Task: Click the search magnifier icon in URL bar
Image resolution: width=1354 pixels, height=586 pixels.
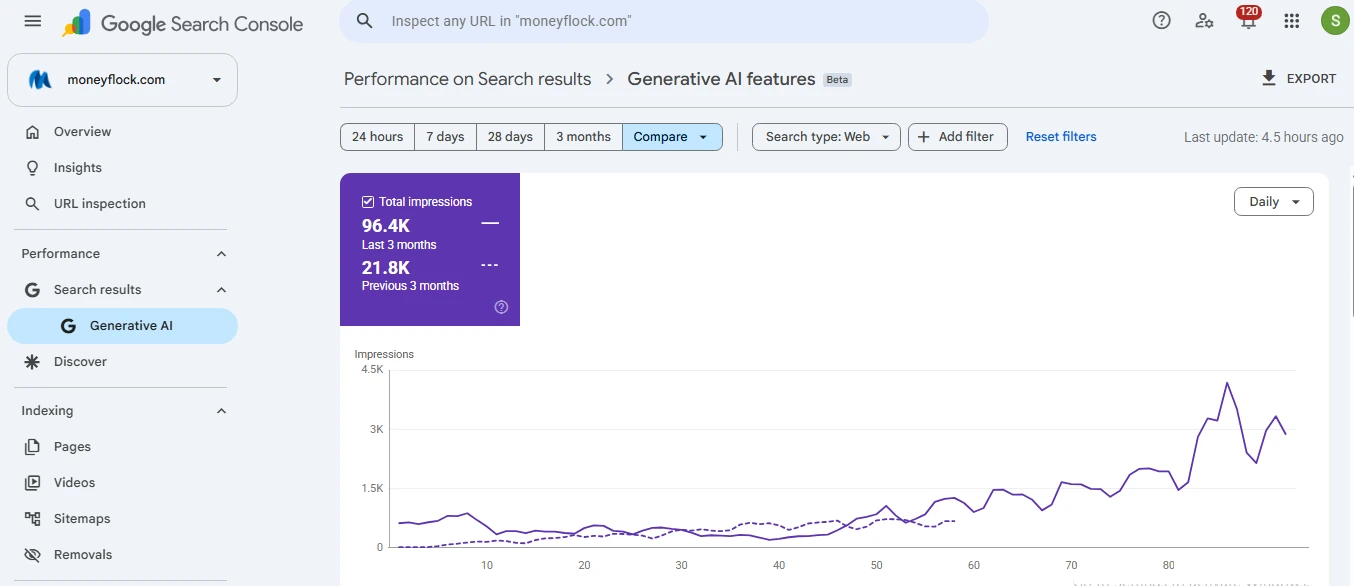Action: click(x=365, y=21)
